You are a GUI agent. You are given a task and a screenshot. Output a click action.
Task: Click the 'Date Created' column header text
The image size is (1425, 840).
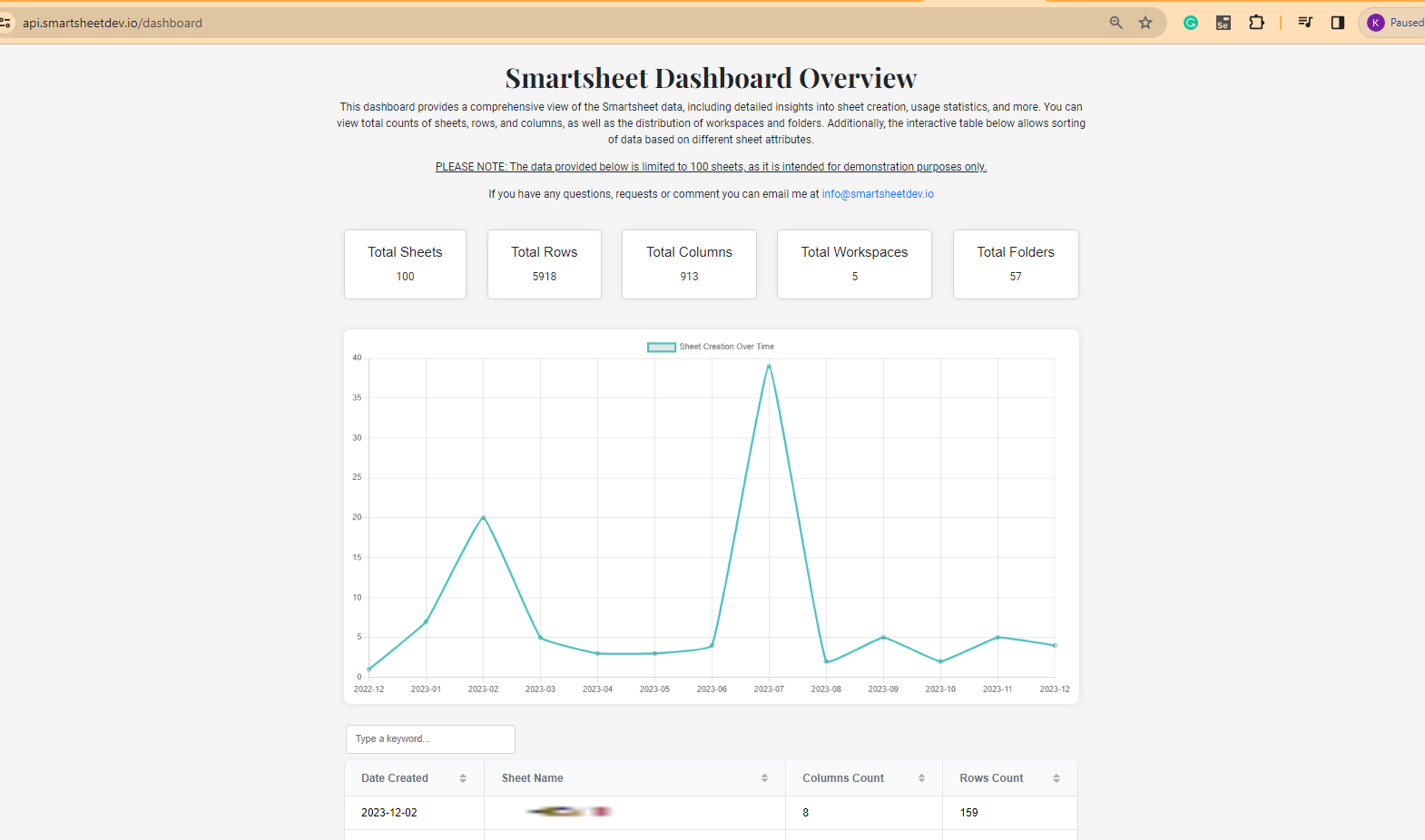(x=395, y=778)
